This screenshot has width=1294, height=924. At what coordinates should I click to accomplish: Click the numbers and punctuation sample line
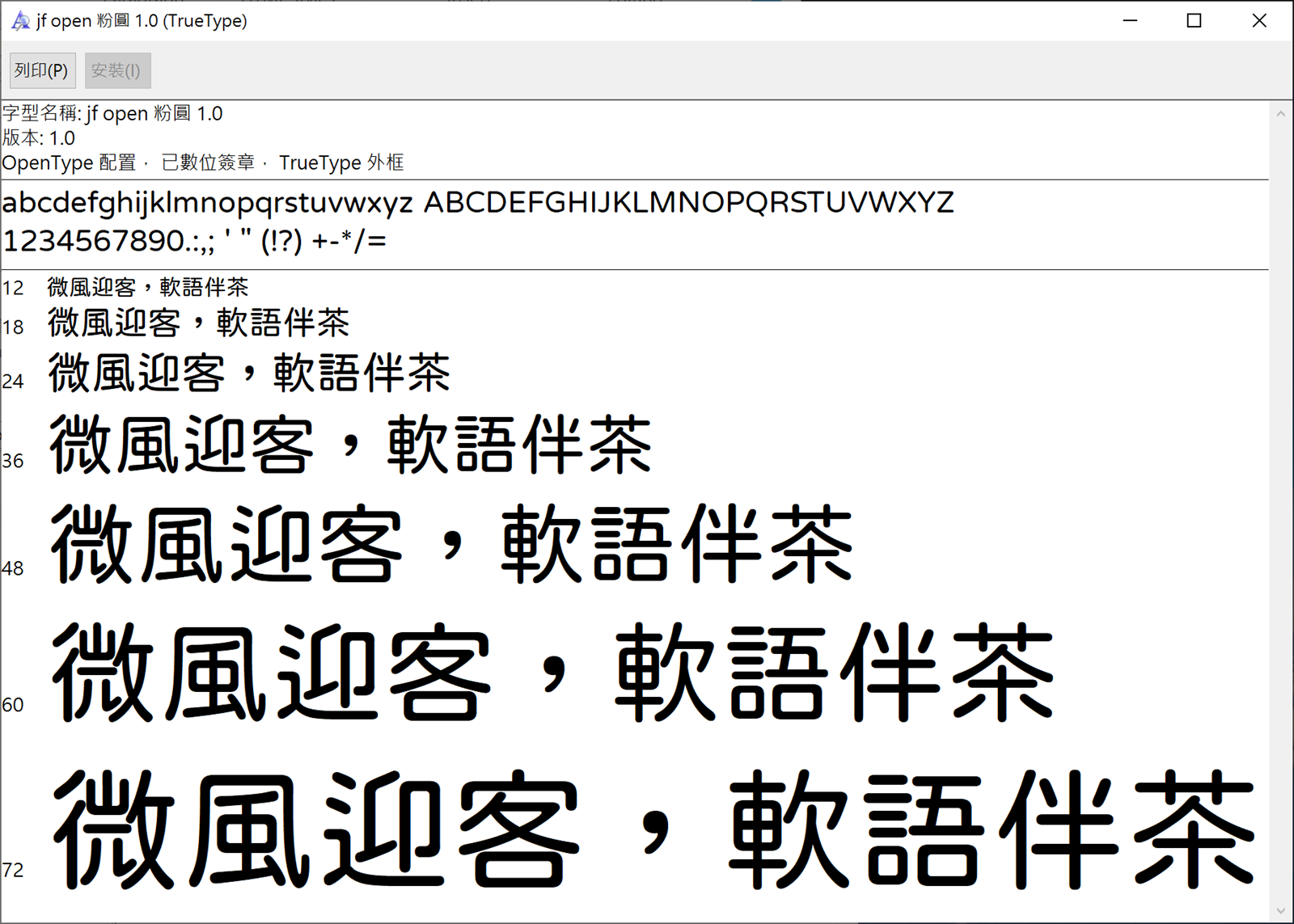pos(194,240)
